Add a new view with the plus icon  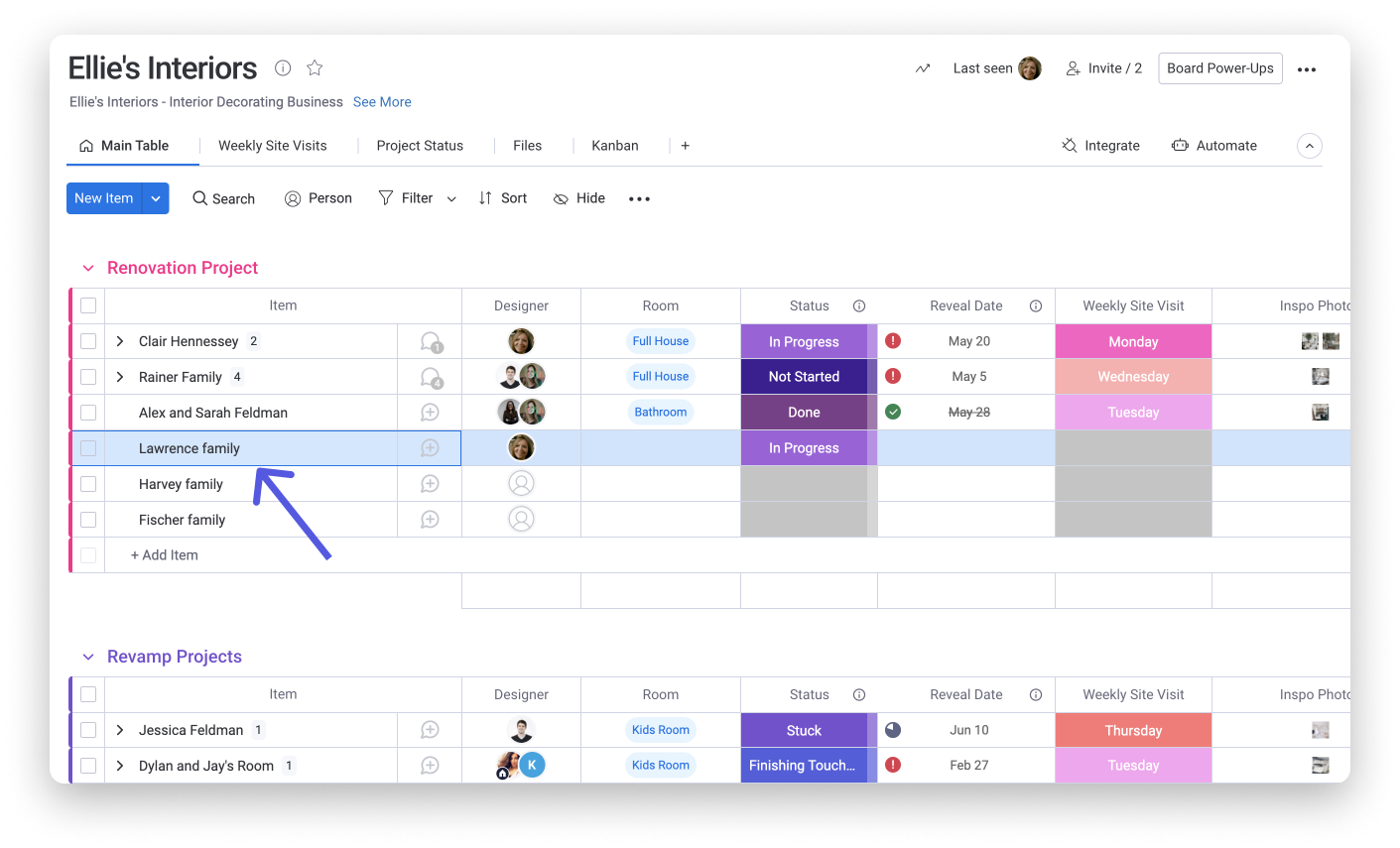[x=685, y=146]
